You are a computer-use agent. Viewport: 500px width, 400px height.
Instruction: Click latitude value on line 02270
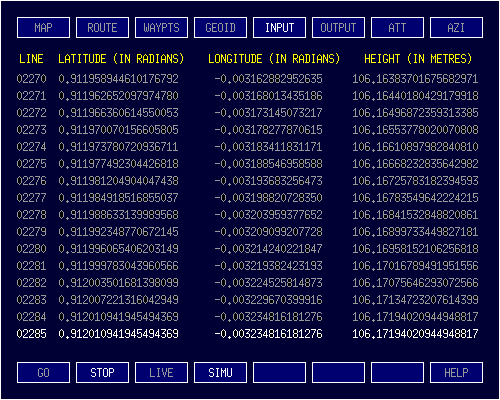[118, 79]
